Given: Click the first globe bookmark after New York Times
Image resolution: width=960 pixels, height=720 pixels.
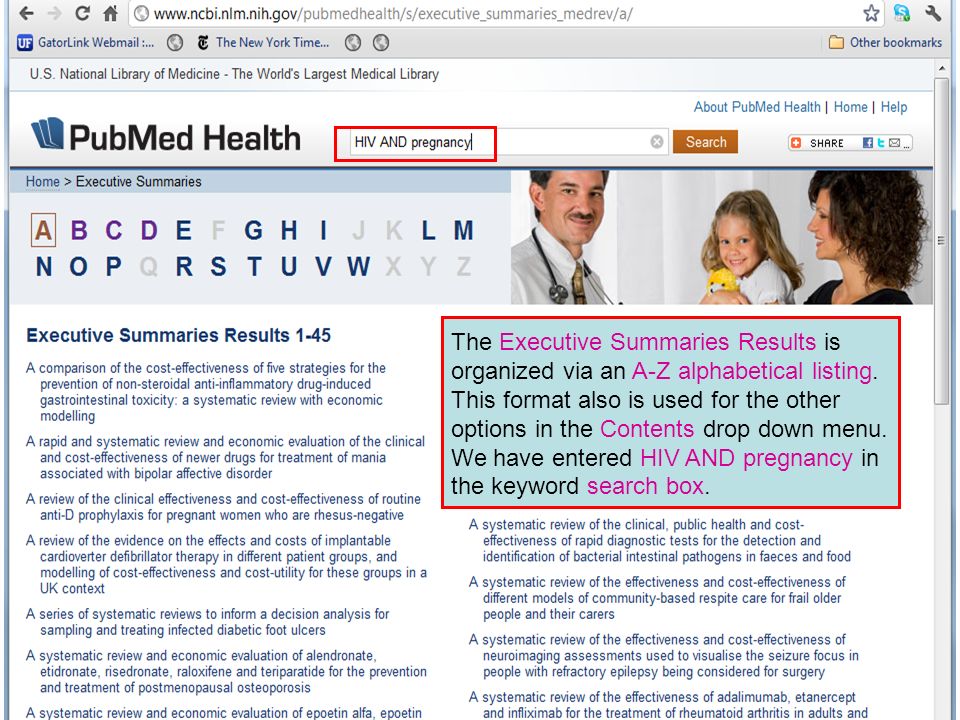Looking at the screenshot, I should tap(353, 42).
